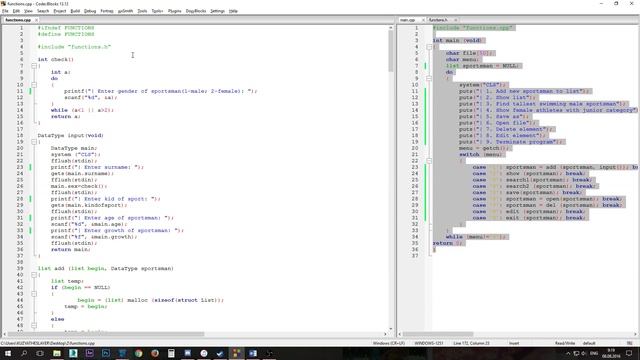Click the right editor horizontal scrollbar thumb
640x360 pixels.
[438, 334]
